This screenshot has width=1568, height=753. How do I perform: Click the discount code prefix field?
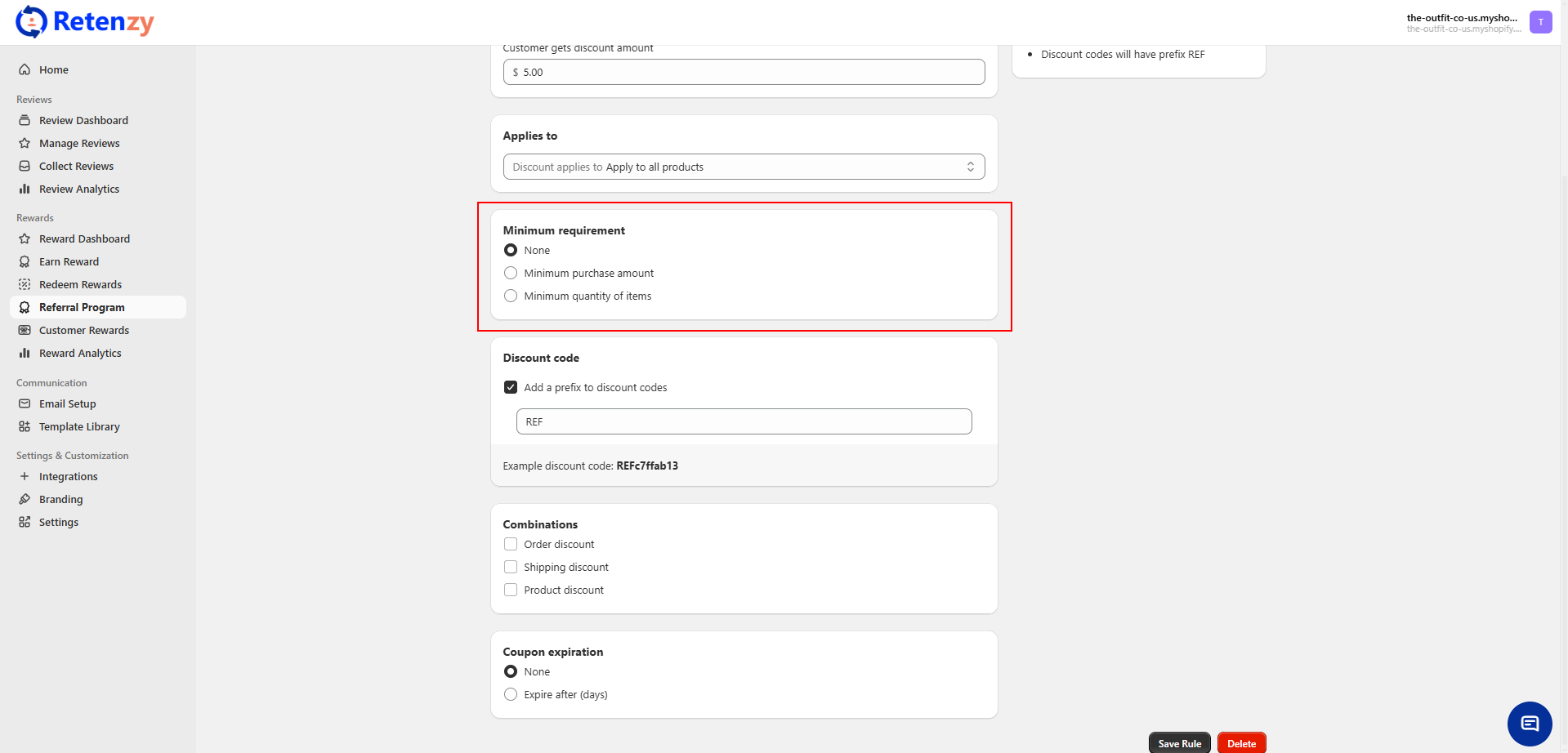coord(744,421)
